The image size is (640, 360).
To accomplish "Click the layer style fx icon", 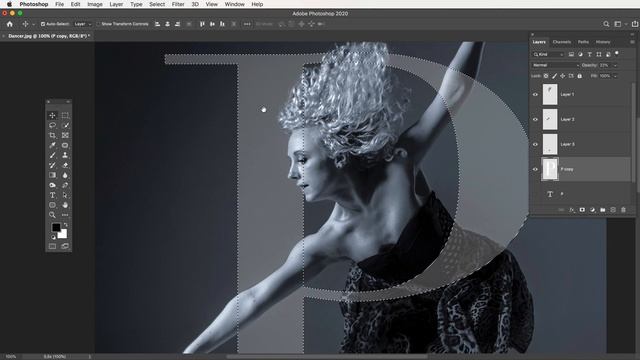I will tap(571, 210).
